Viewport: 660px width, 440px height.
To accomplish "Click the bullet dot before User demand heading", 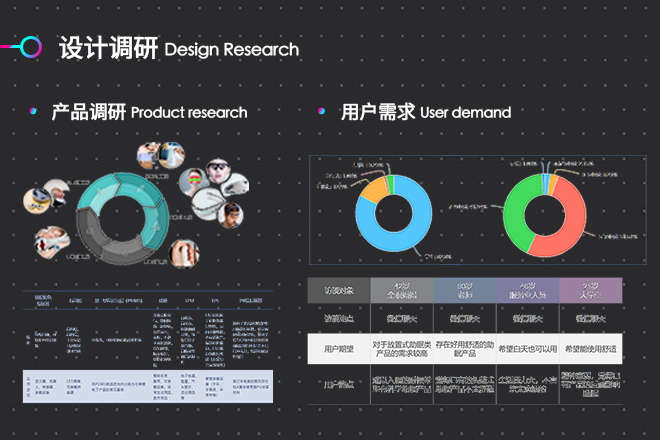I will pyautogui.click(x=321, y=112).
